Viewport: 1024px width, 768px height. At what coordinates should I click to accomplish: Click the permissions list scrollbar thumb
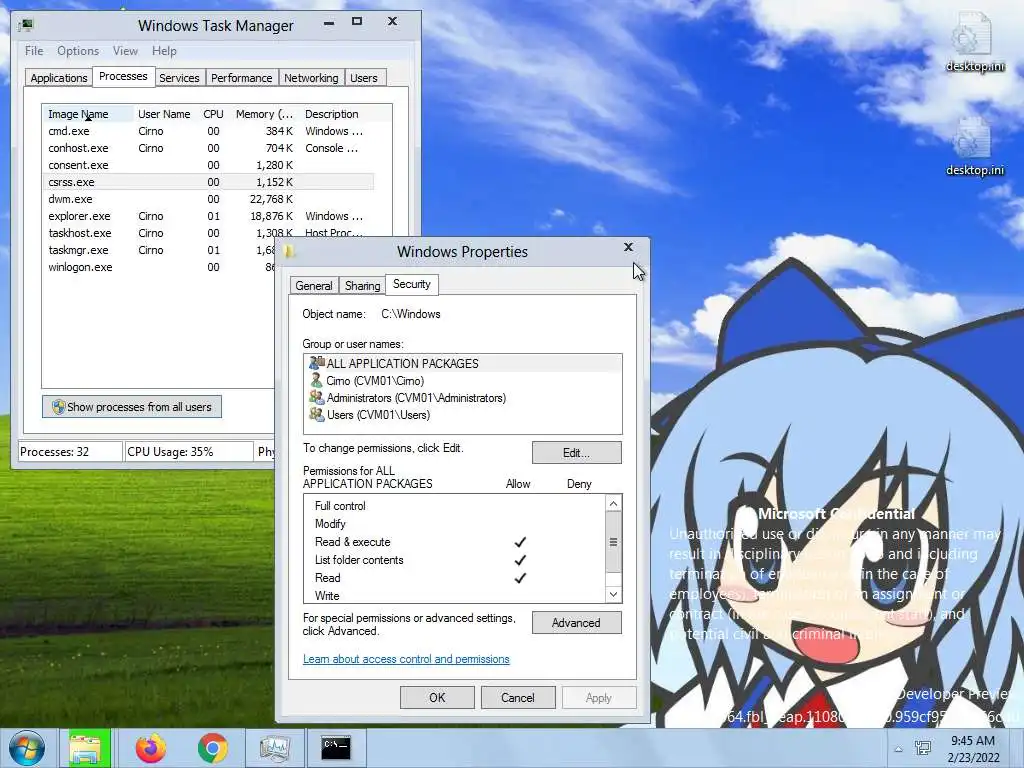(613, 541)
